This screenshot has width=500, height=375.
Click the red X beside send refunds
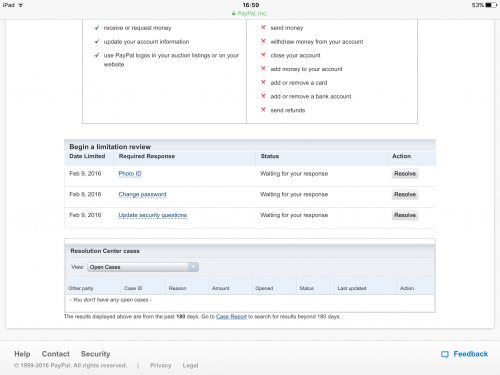[x=263, y=110]
